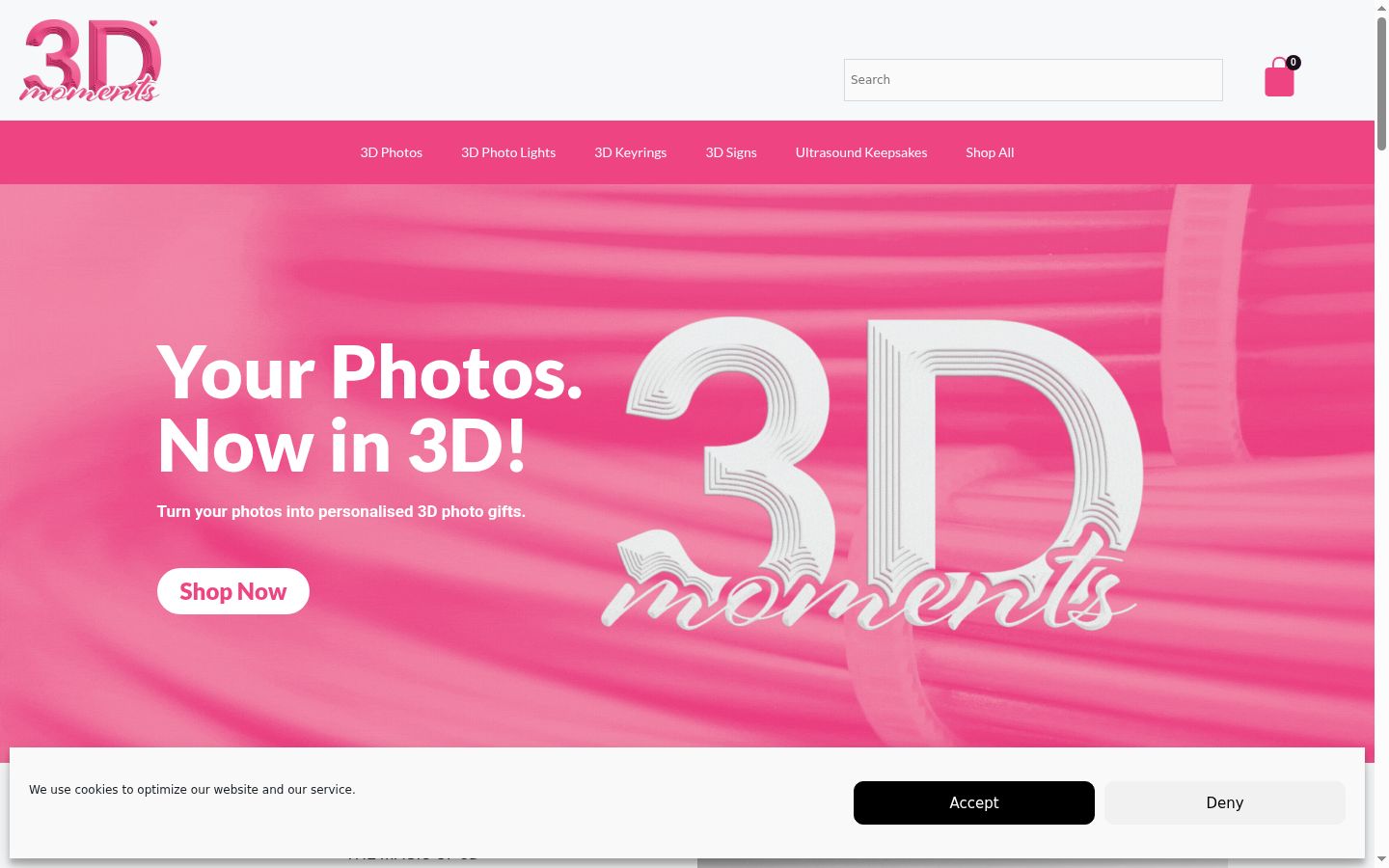Click the Shop Now button

[233, 591]
